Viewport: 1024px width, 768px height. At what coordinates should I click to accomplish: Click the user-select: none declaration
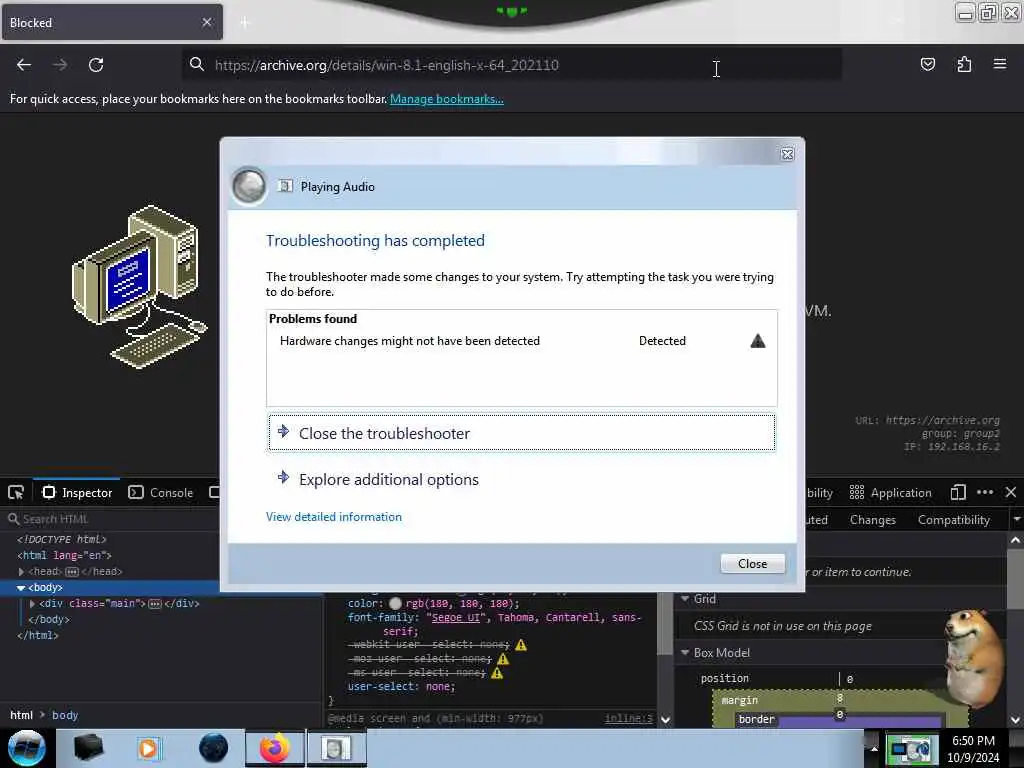pos(401,686)
